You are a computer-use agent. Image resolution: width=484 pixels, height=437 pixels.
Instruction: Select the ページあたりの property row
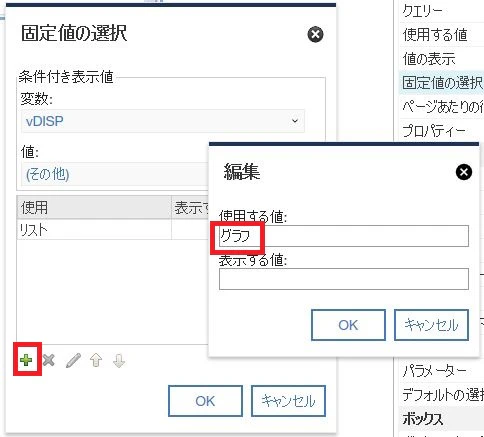(x=442, y=106)
